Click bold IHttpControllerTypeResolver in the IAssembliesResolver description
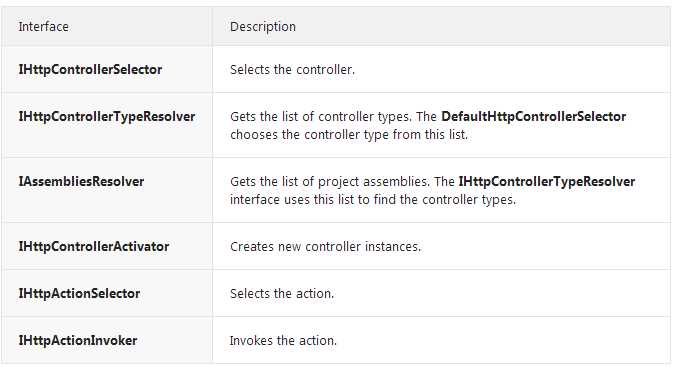674x367 pixels. point(547,181)
